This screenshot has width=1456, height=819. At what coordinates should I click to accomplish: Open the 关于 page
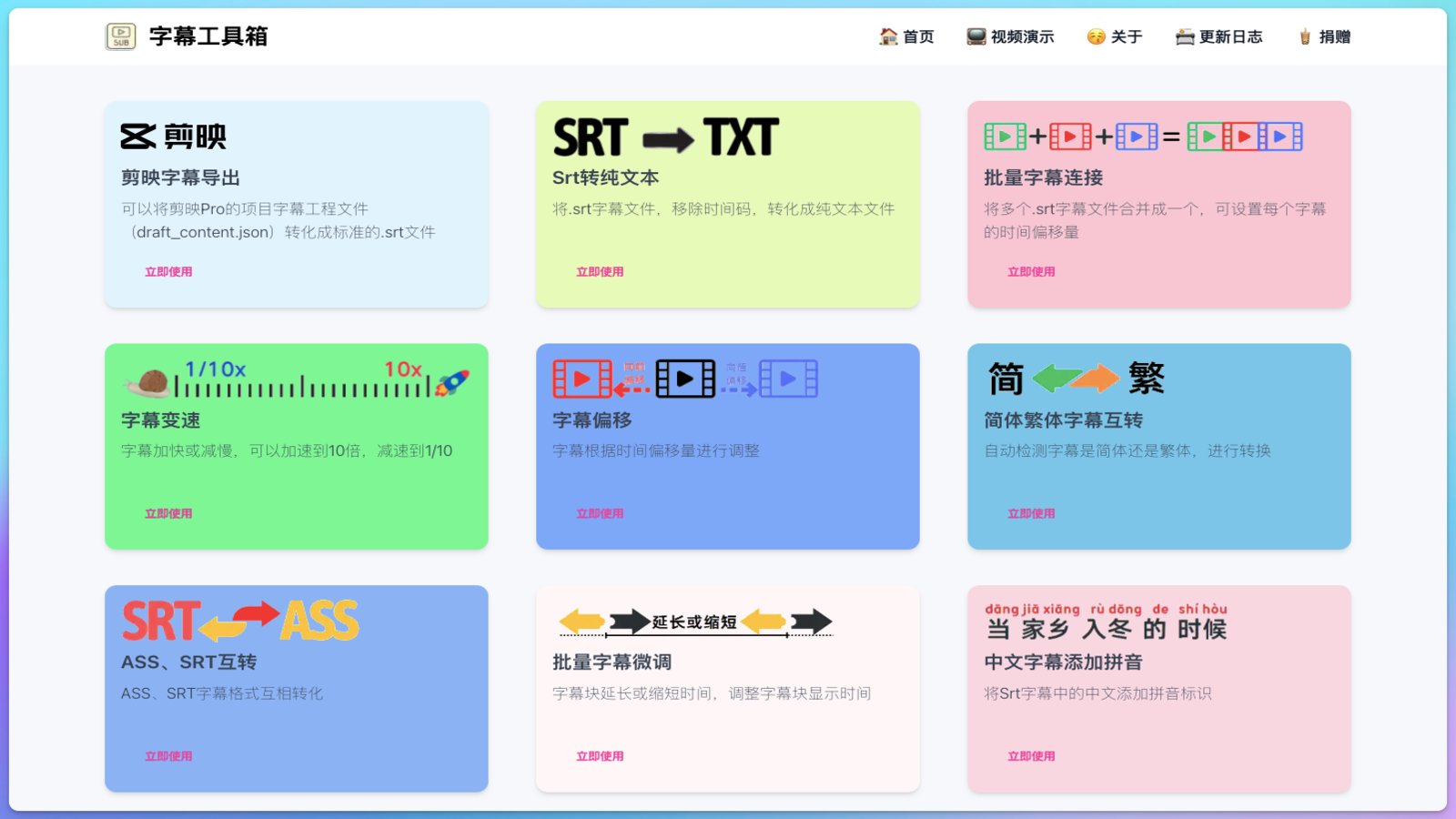tap(1112, 36)
